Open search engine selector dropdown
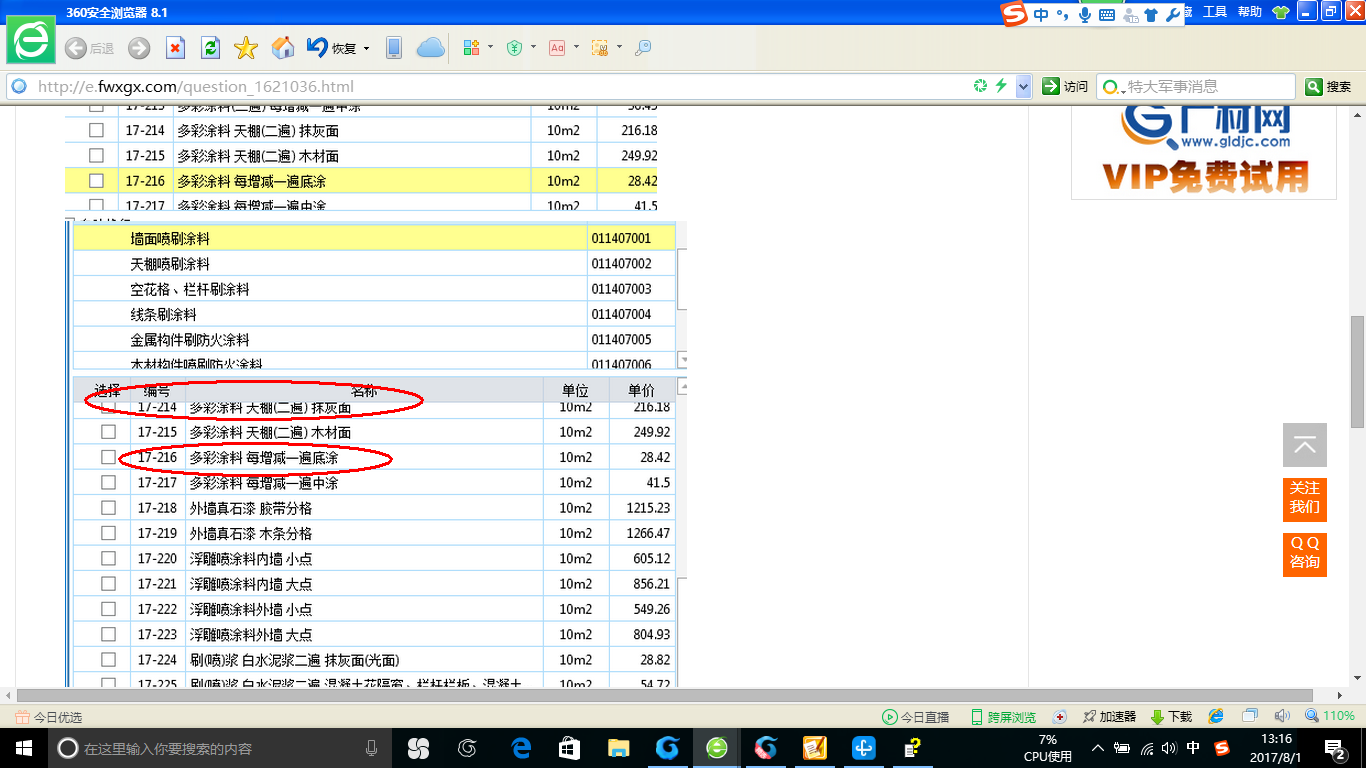 (x=1111, y=88)
